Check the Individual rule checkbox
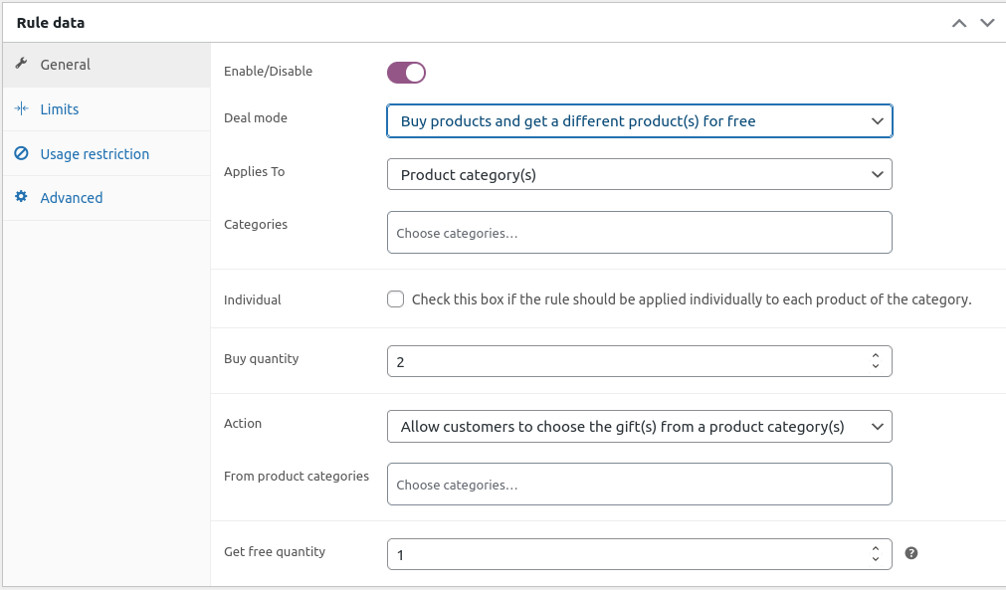The image size is (1006, 590). [396, 299]
